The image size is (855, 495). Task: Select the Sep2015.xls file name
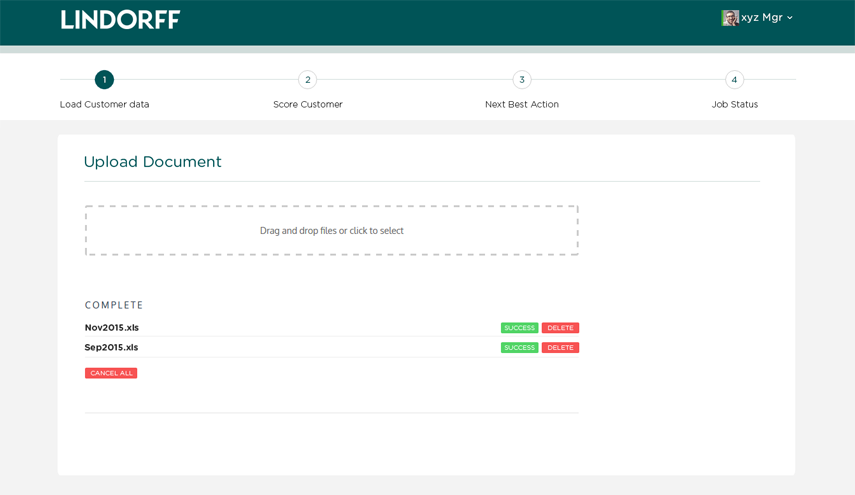[111, 348]
